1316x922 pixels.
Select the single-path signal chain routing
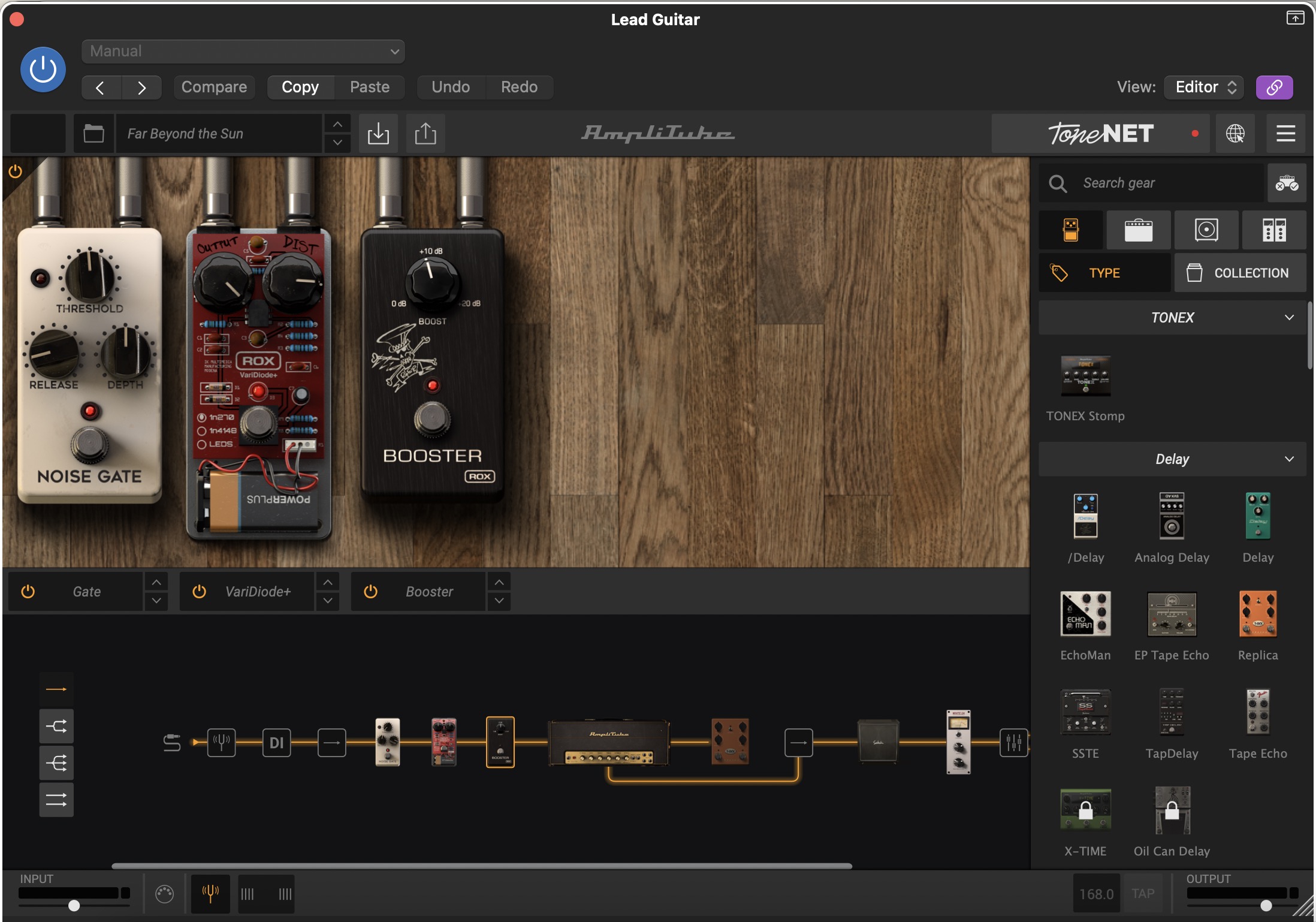pyautogui.click(x=56, y=689)
